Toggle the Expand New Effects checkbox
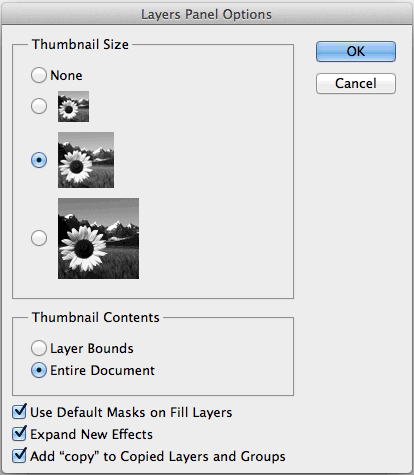The width and height of the screenshot is (414, 475). pyautogui.click(x=19, y=433)
